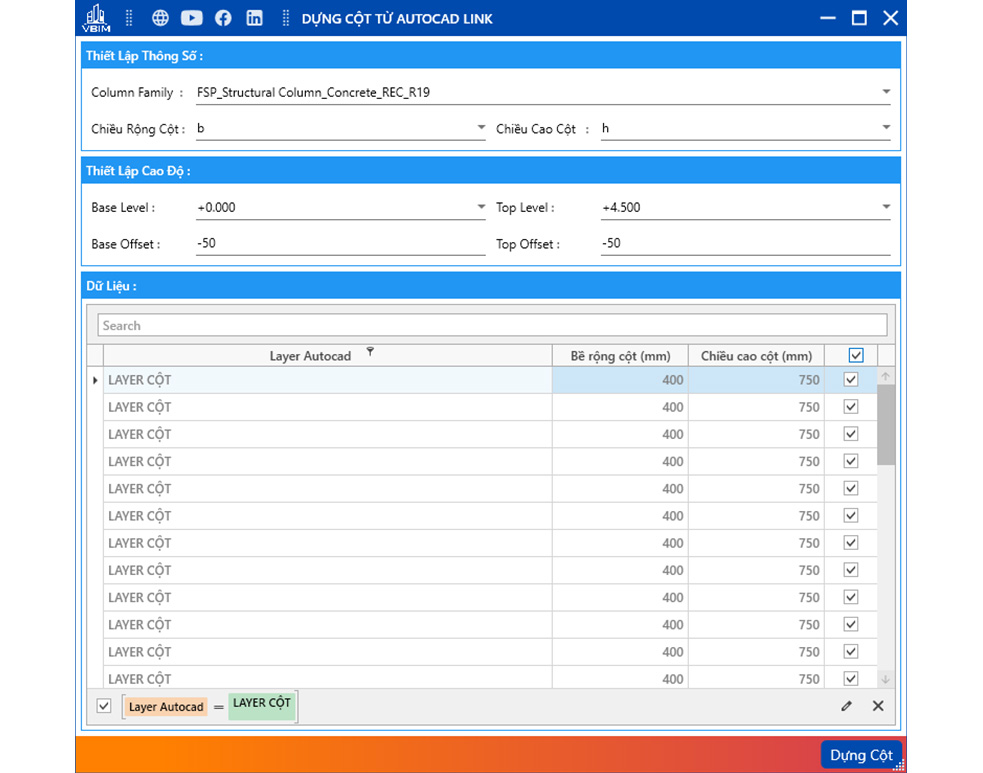The image size is (983, 773).
Task: Open the Chiều Rộng Cột dropdown
Action: pyautogui.click(x=481, y=129)
